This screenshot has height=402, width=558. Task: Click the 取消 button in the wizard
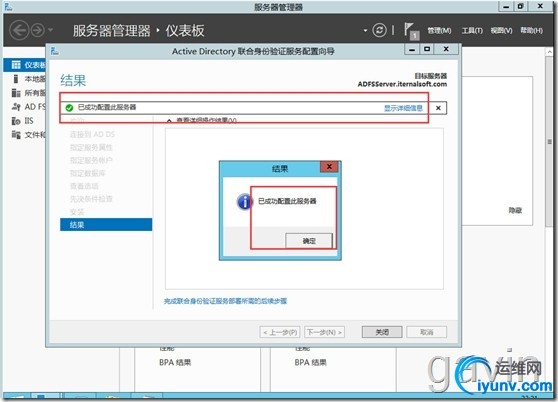(x=427, y=332)
